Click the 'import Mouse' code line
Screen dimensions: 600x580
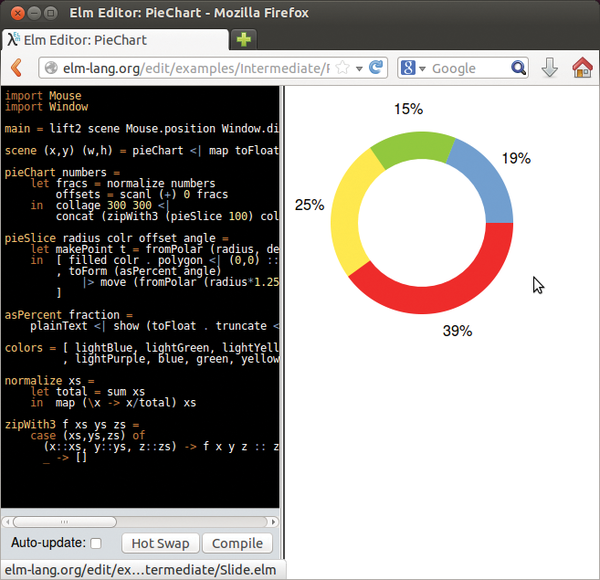[43, 96]
